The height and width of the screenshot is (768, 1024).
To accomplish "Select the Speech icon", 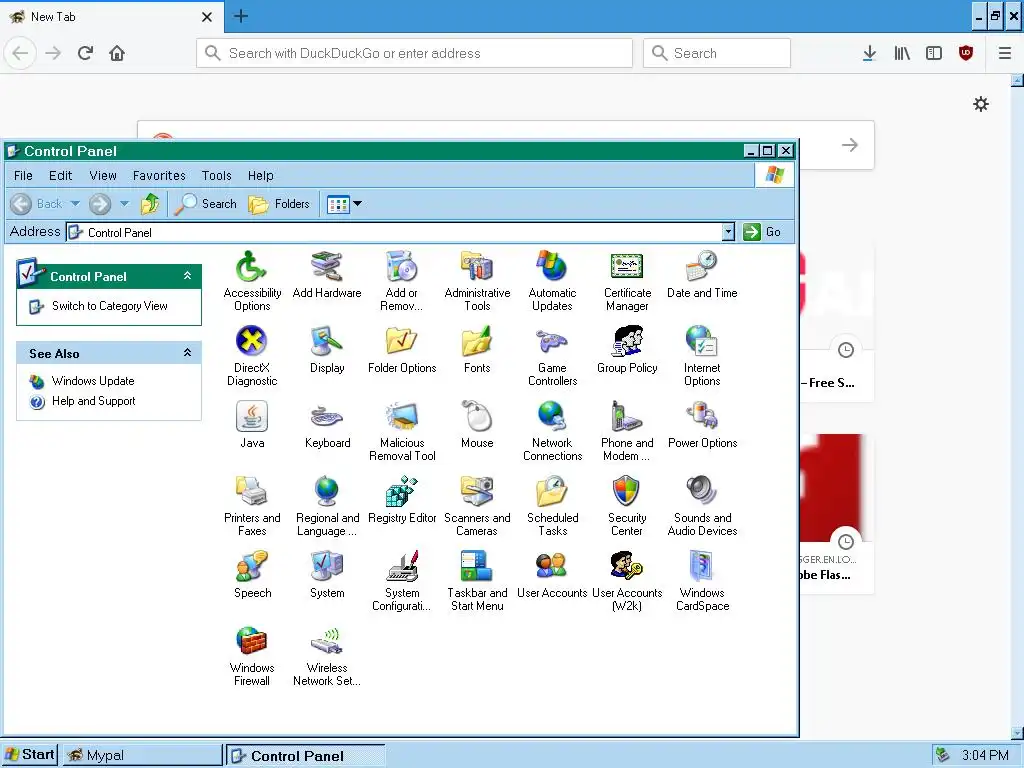I will (x=252, y=566).
